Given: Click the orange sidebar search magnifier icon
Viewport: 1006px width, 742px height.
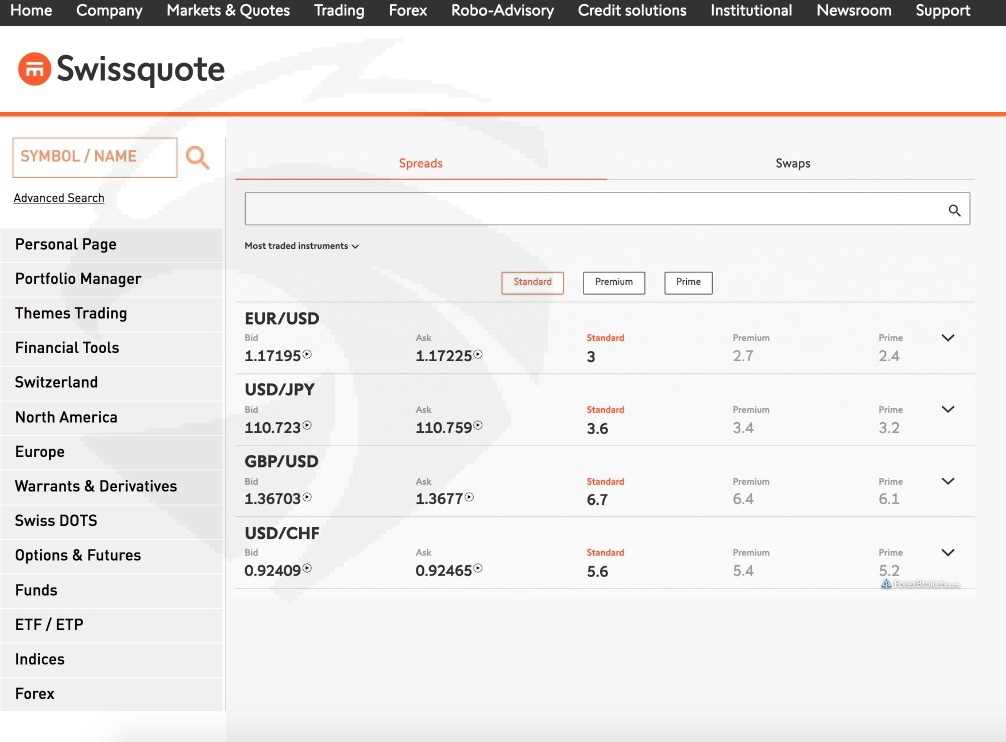Looking at the screenshot, I should click(198, 157).
